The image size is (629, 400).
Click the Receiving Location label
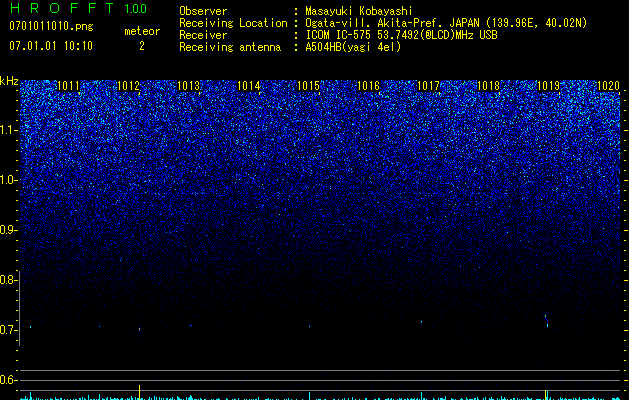point(233,23)
